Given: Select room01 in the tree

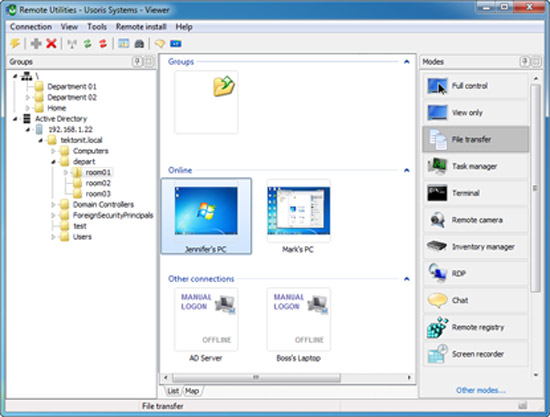Looking at the screenshot, I should point(98,173).
